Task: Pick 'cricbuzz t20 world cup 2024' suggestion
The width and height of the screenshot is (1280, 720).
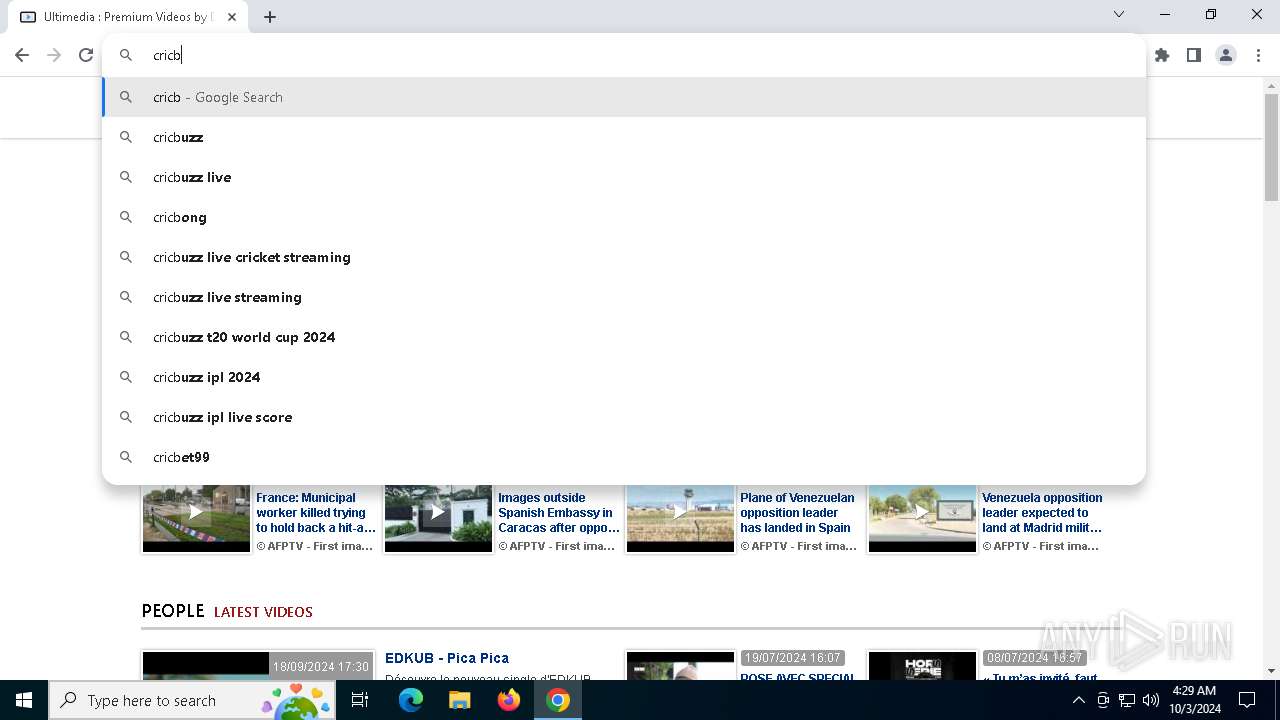Action: (x=624, y=337)
